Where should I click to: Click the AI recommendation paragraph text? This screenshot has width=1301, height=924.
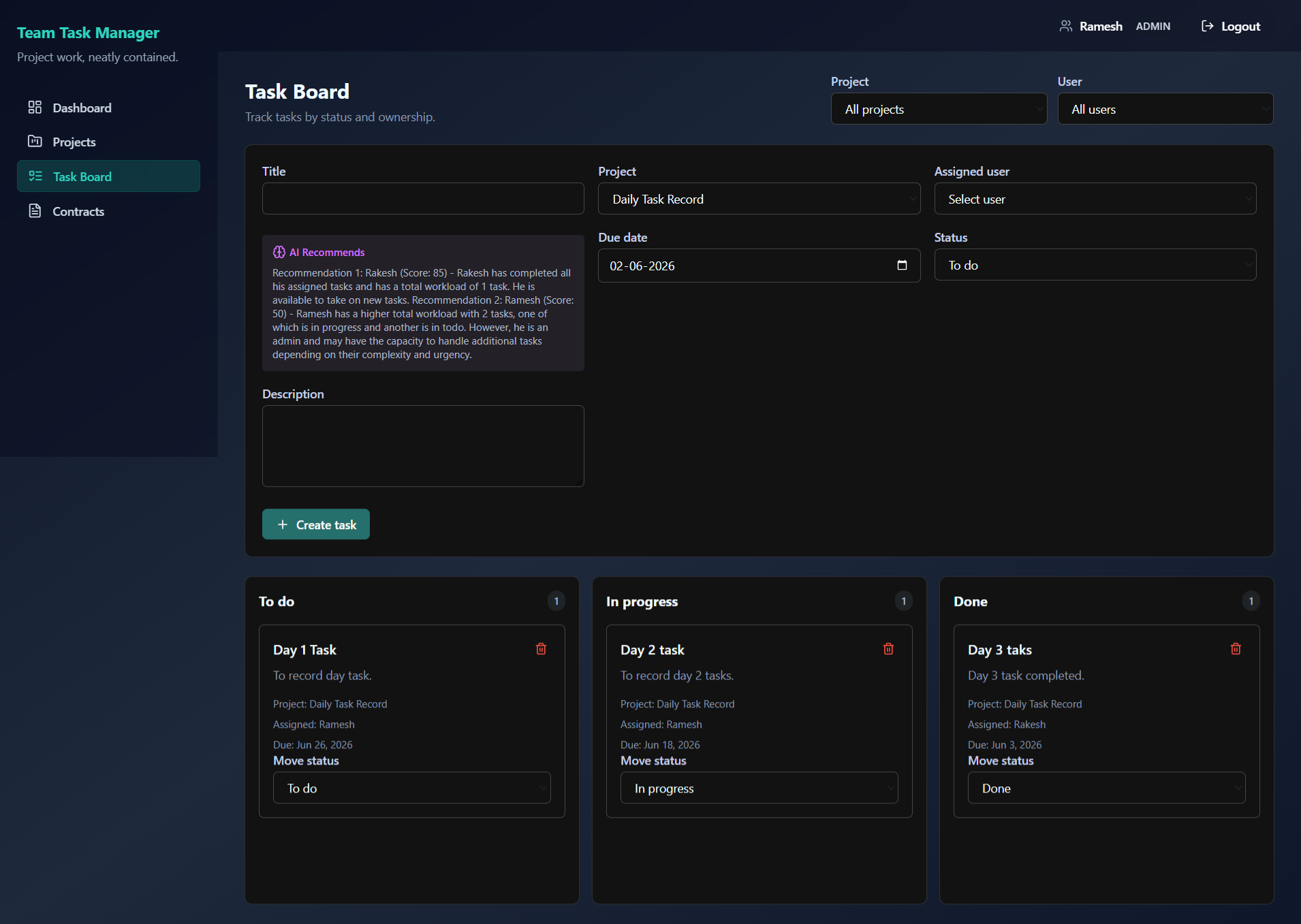[x=423, y=313]
